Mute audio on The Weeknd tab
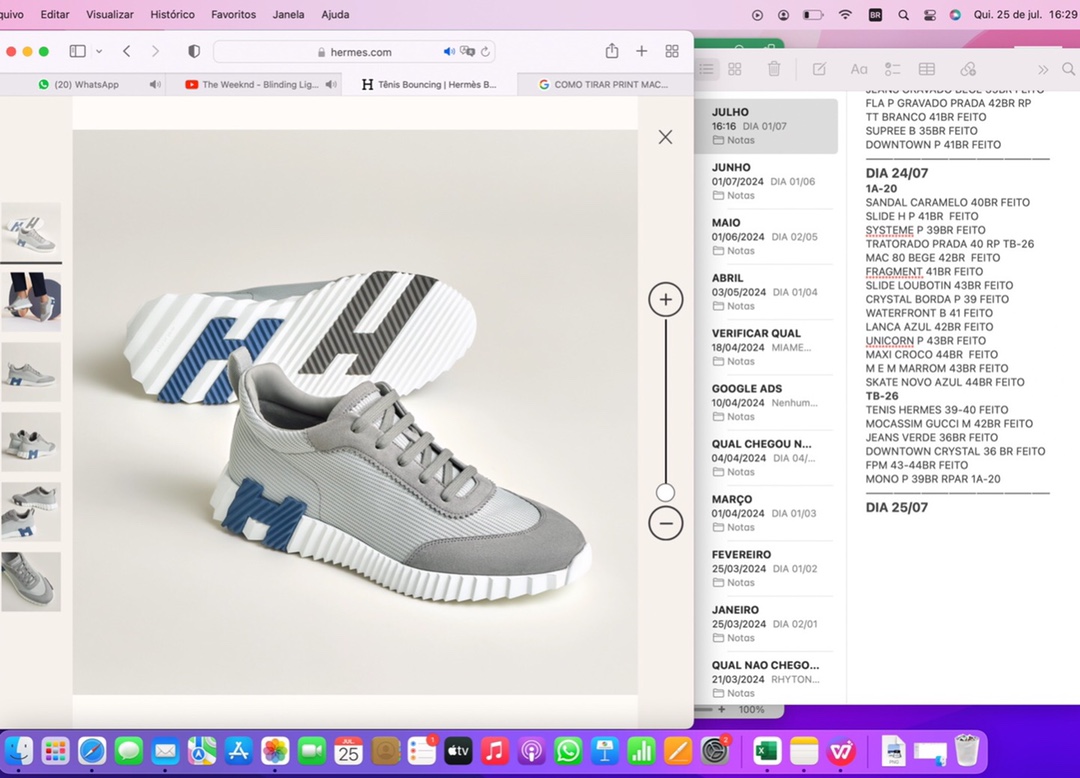Image resolution: width=1080 pixels, height=778 pixels. [331, 85]
